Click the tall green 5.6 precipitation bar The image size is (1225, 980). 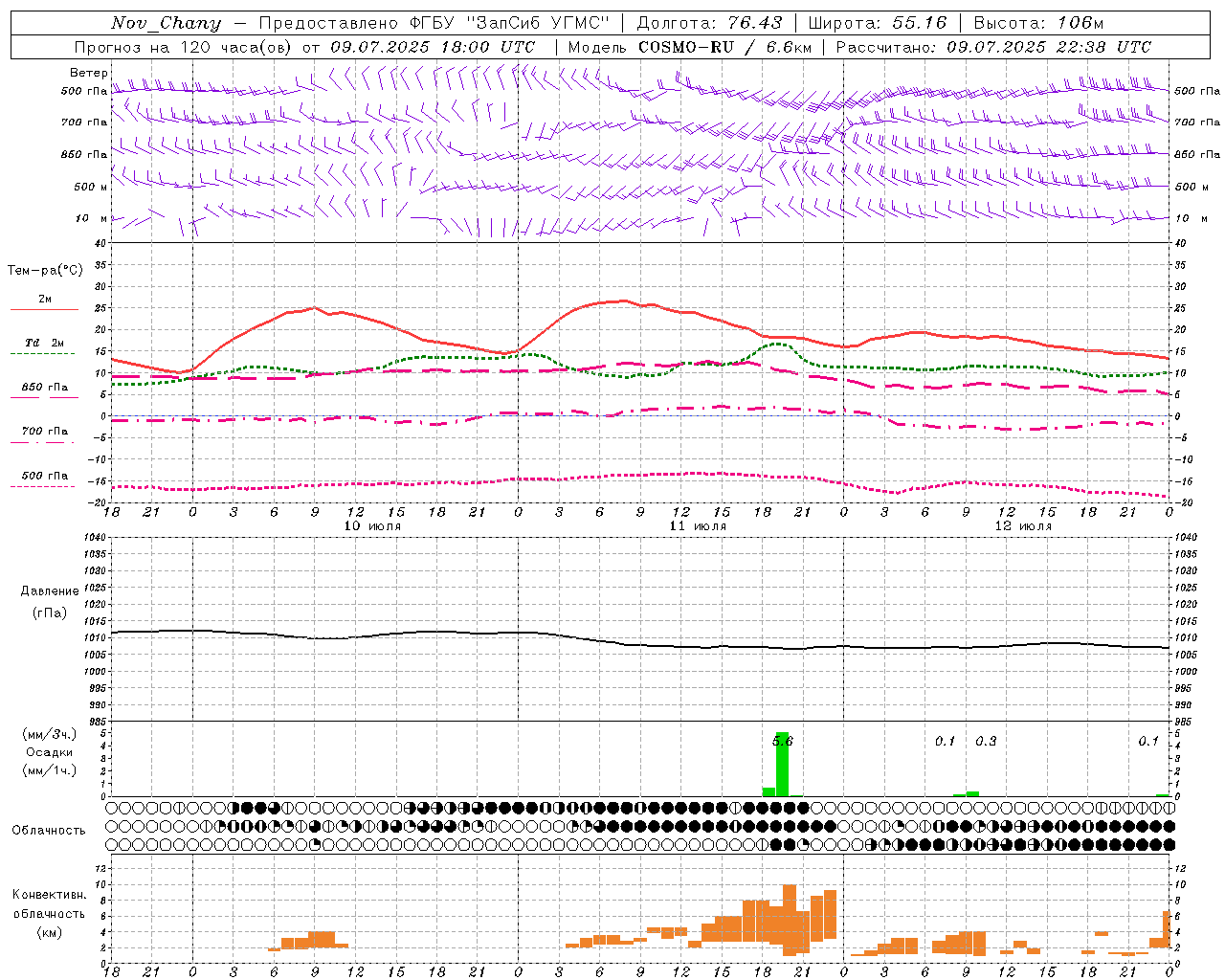coord(782,764)
